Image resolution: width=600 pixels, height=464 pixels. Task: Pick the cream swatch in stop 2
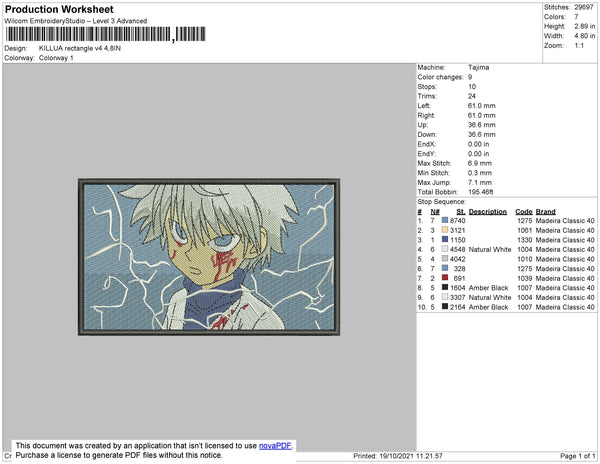(x=445, y=230)
